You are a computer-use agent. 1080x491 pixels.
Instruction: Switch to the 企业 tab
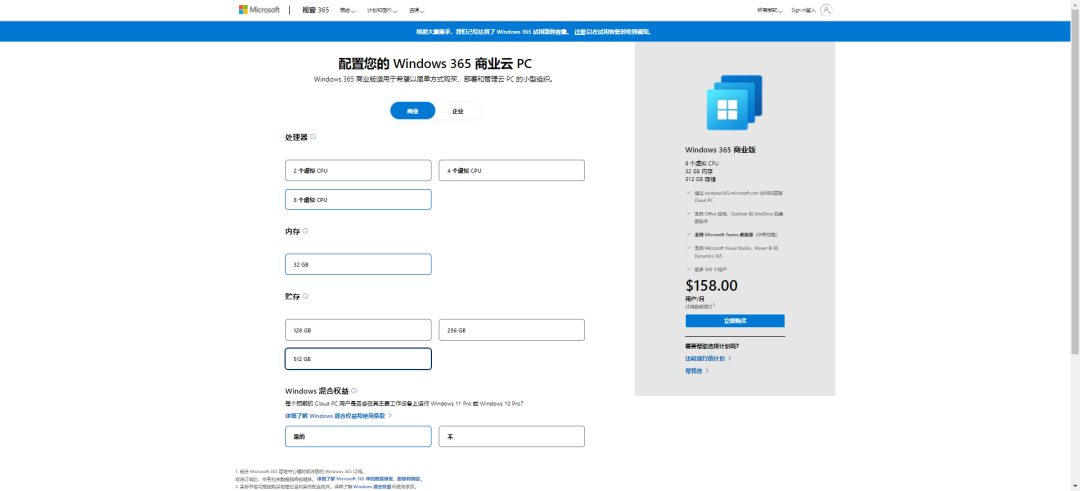458,111
